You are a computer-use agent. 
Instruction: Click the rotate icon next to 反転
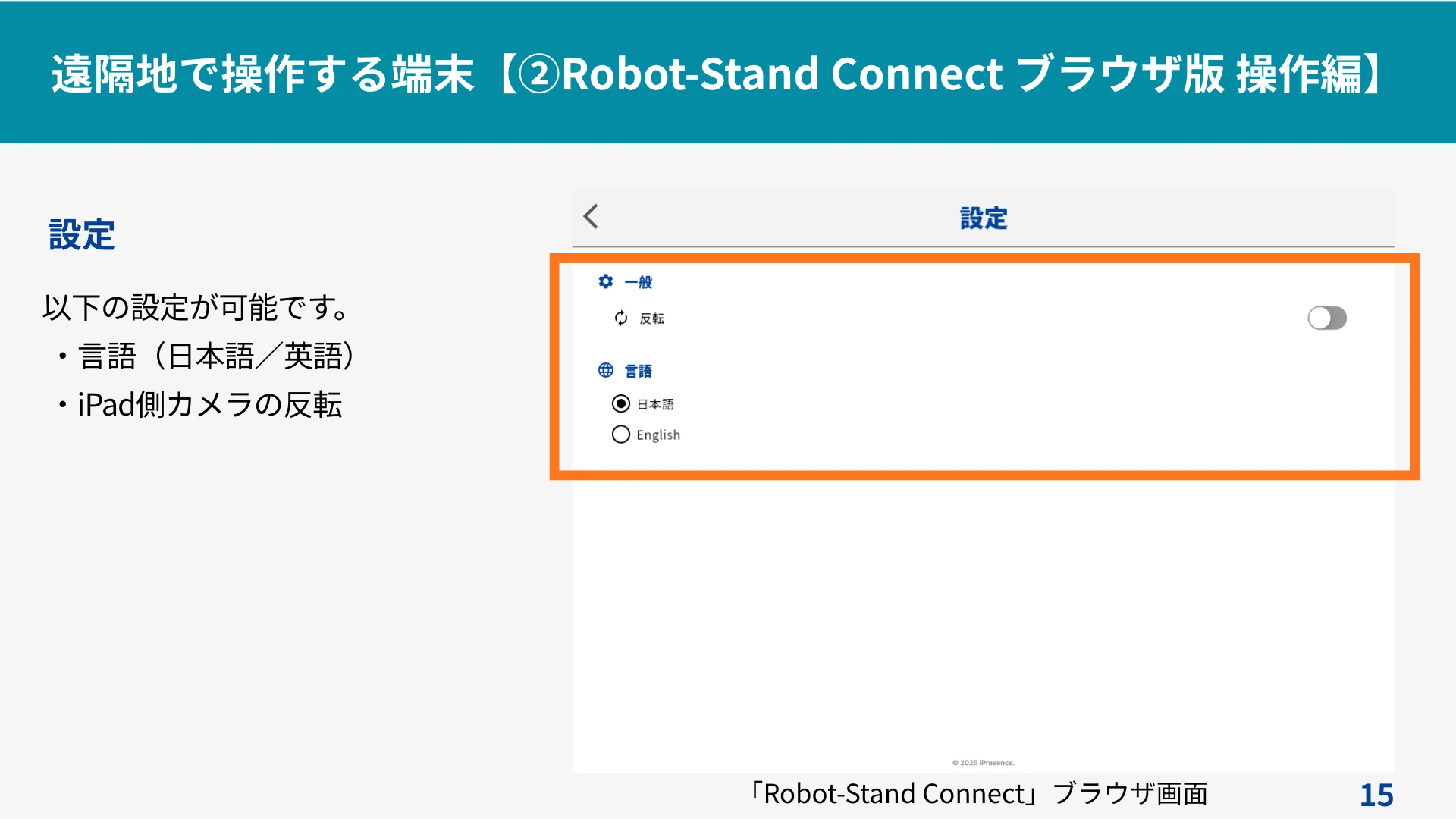621,318
